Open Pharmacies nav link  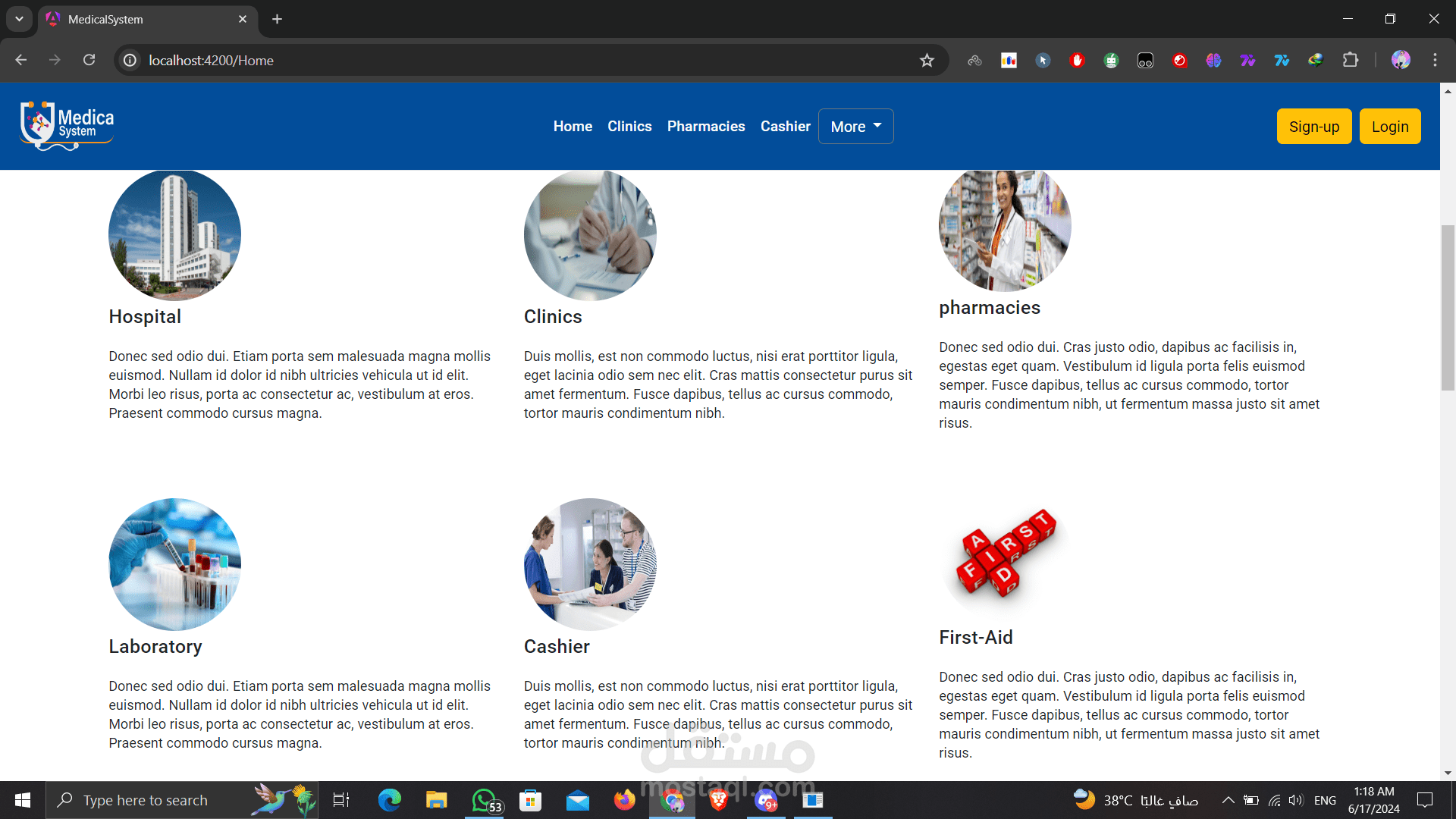pos(706,127)
